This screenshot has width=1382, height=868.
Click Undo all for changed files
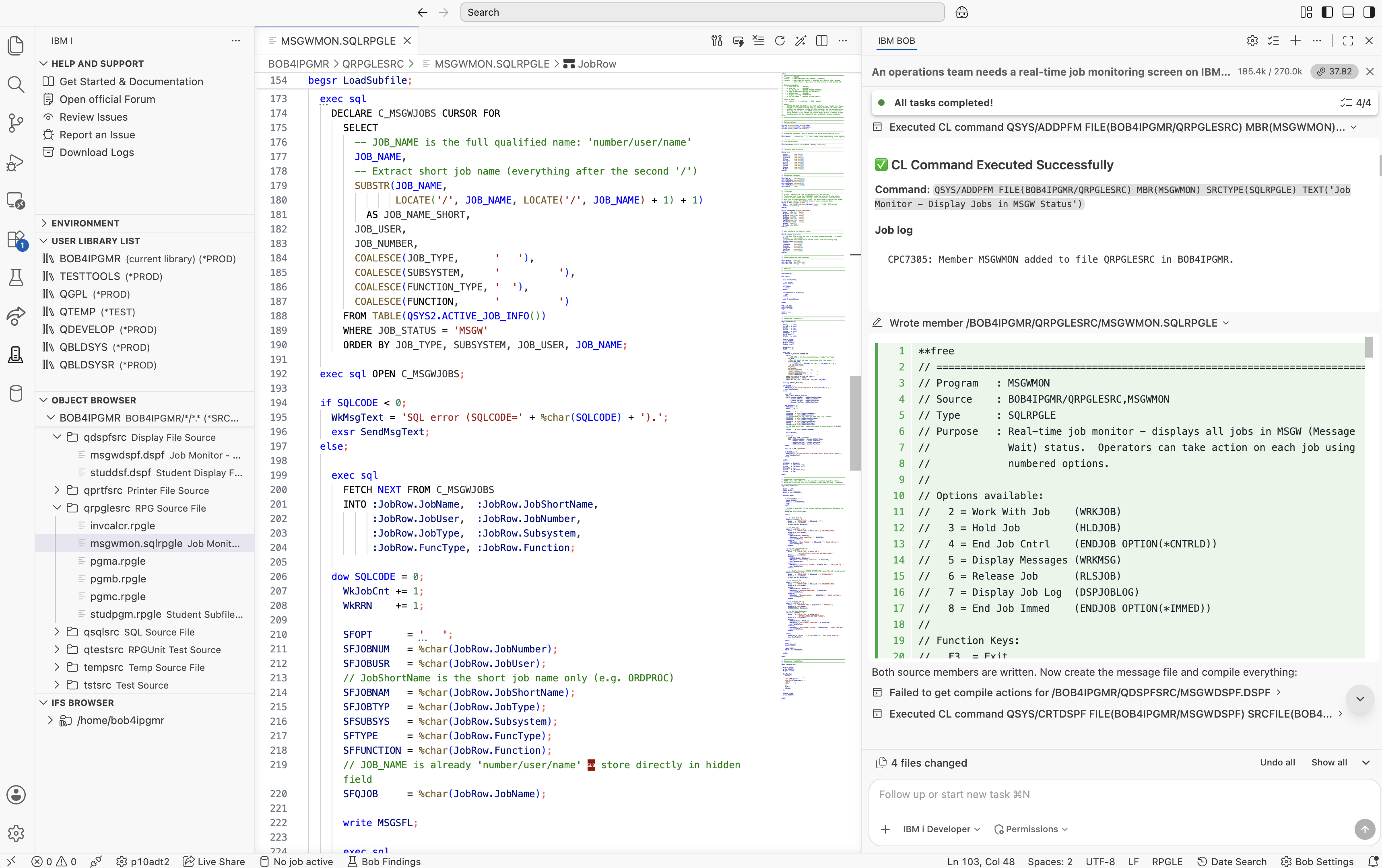pos(1277,763)
